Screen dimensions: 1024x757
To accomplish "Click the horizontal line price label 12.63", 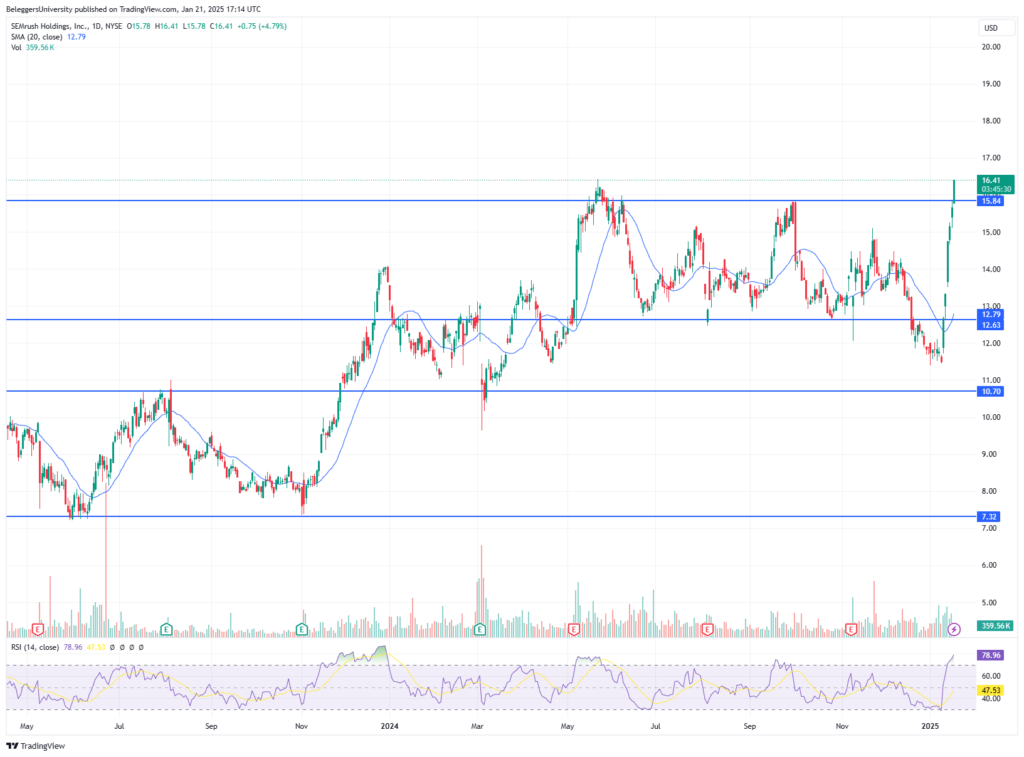I will tap(991, 325).
